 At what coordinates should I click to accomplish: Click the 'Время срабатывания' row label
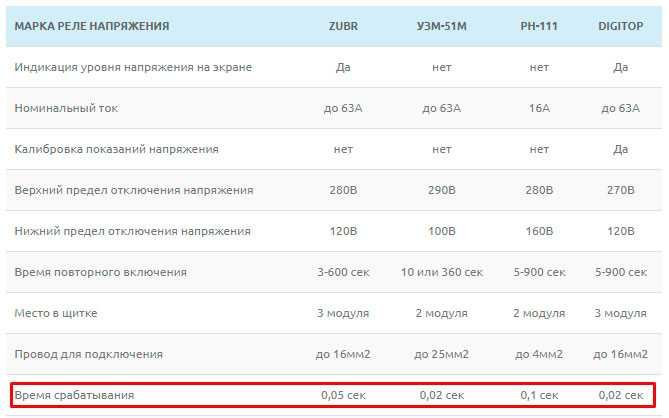point(74,395)
